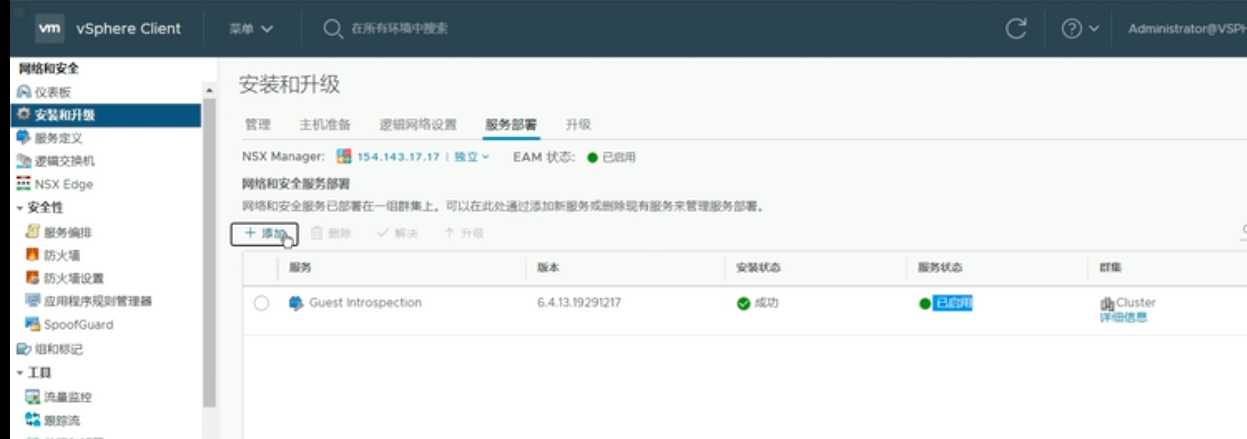Viewport: 1247px width, 439px height.
Task: Open the NSX Manager 154.143.17.17 dropdown
Action: click(x=423, y=157)
